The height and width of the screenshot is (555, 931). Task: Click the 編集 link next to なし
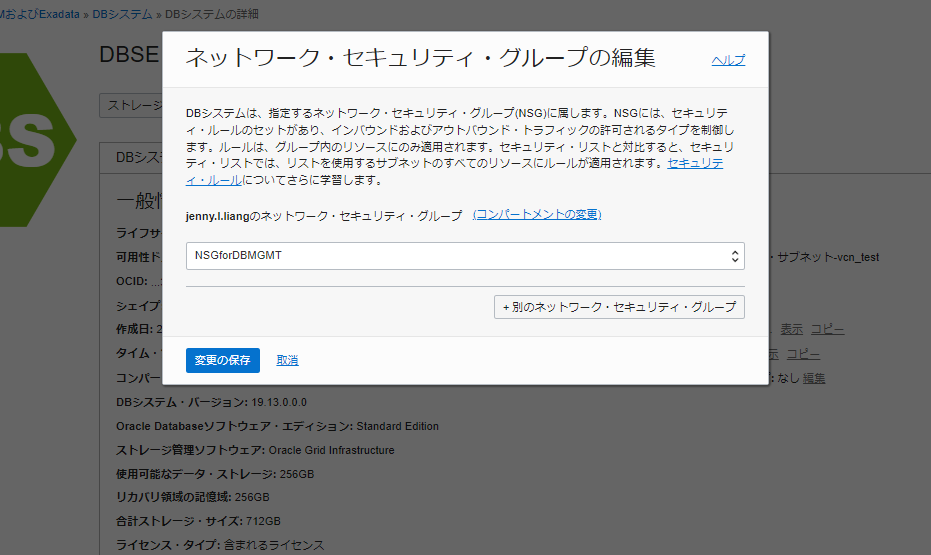(814, 378)
